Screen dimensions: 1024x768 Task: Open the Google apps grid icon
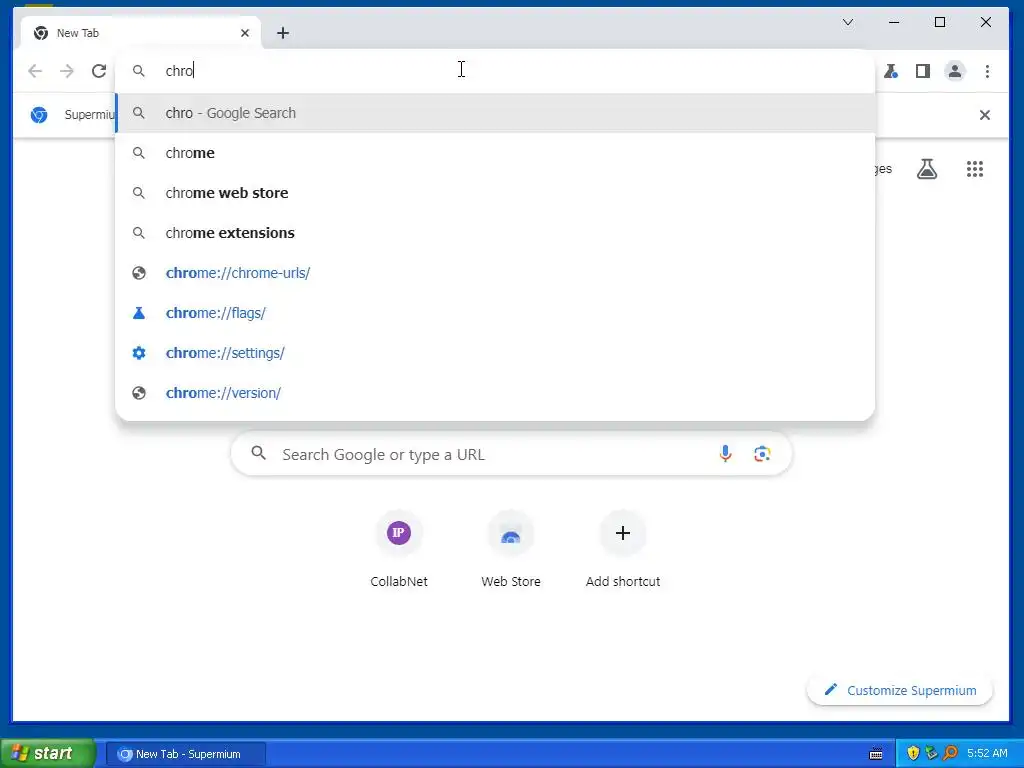[x=975, y=169]
